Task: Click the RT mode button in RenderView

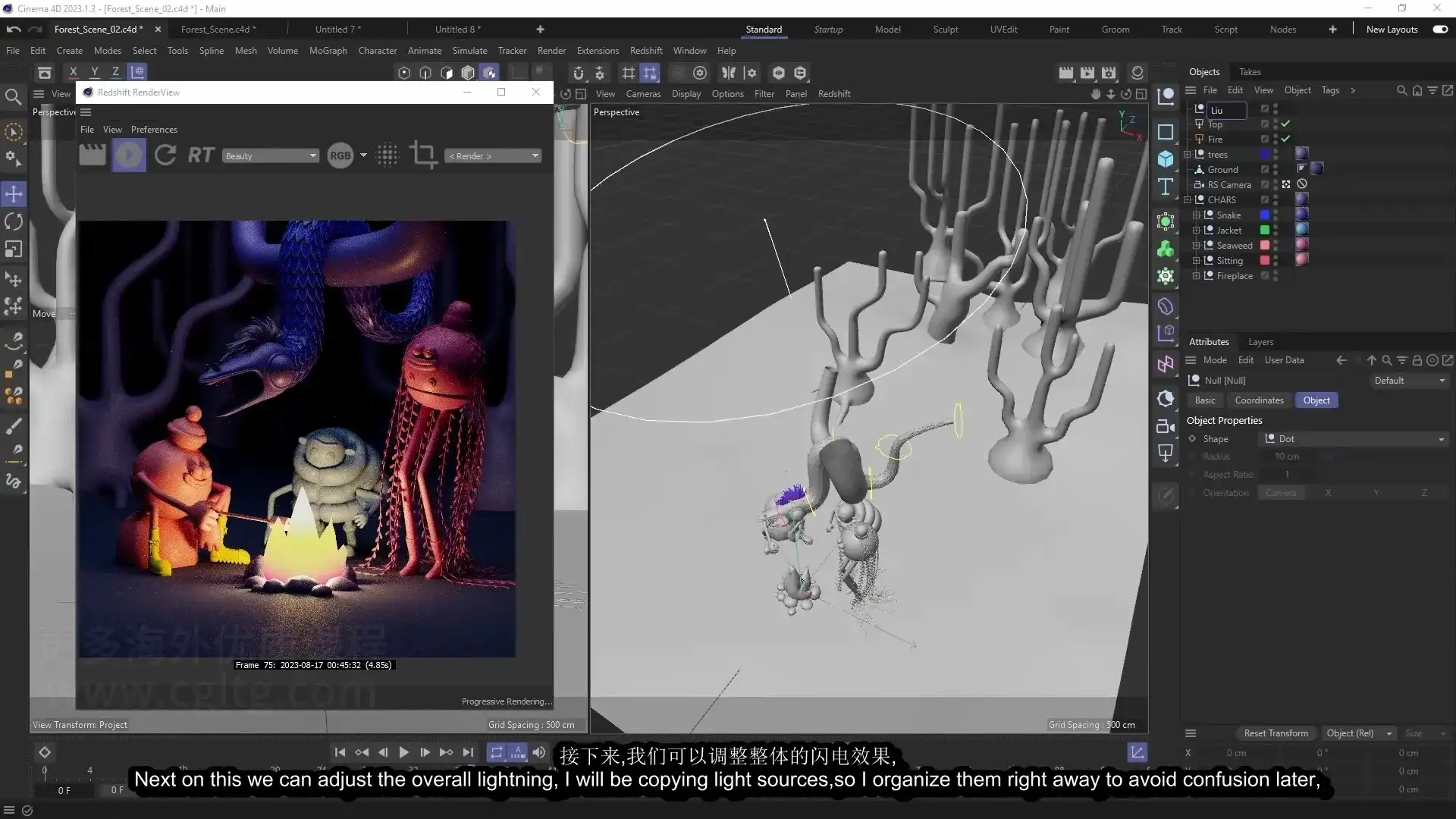Action: click(200, 155)
